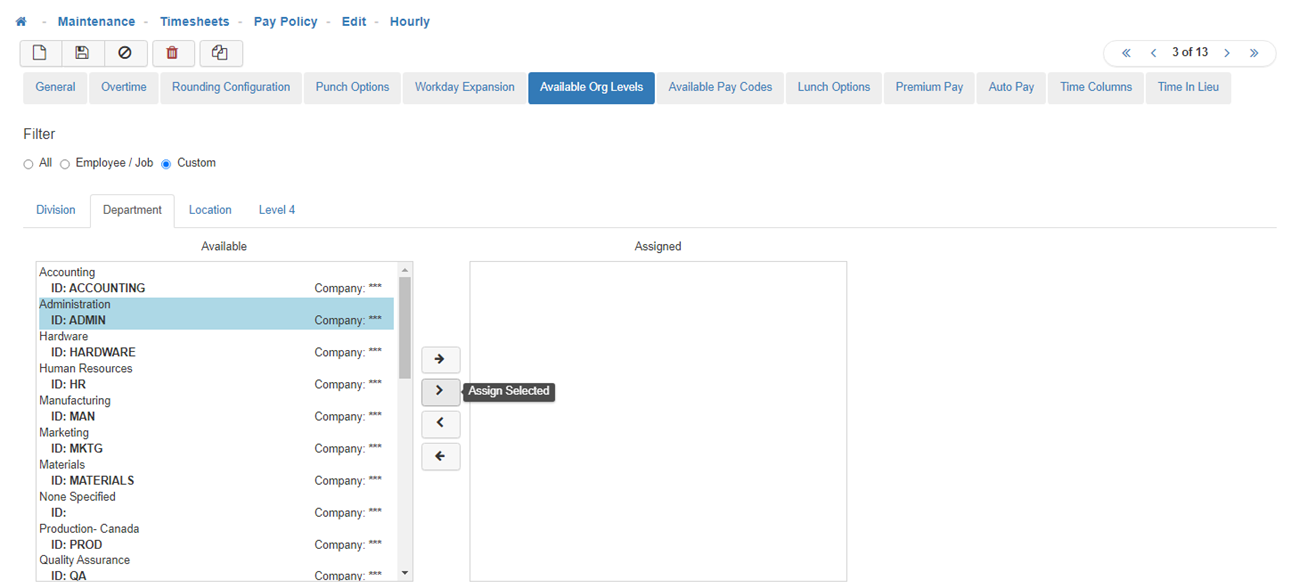Select Human Resources in the Available list

(x=86, y=369)
